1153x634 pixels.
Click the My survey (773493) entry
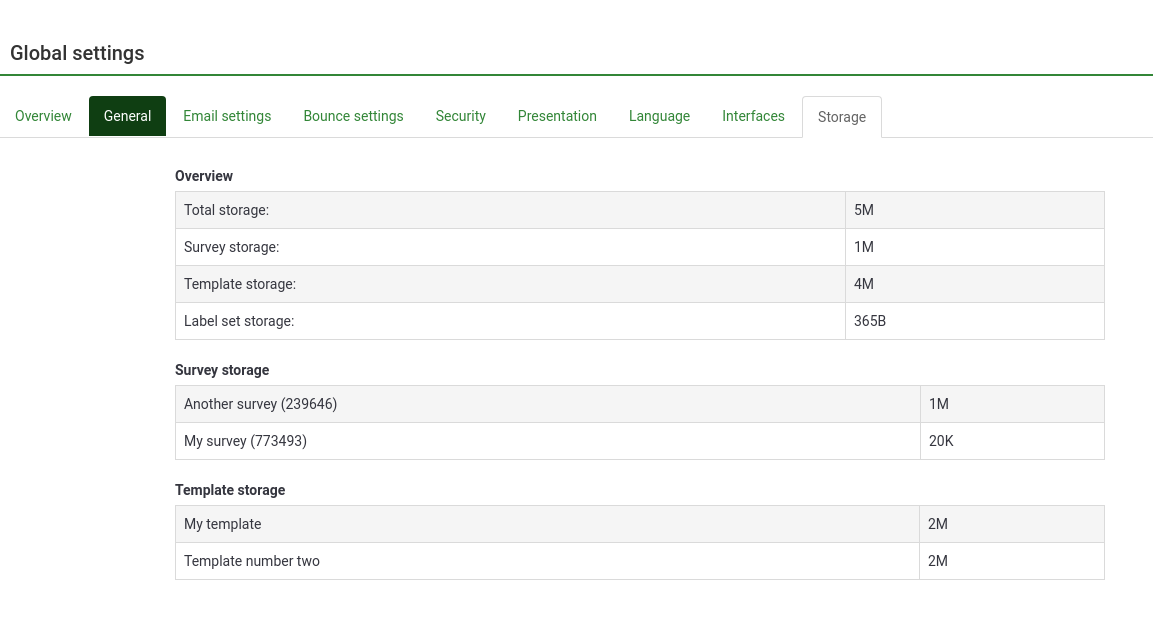(x=245, y=441)
